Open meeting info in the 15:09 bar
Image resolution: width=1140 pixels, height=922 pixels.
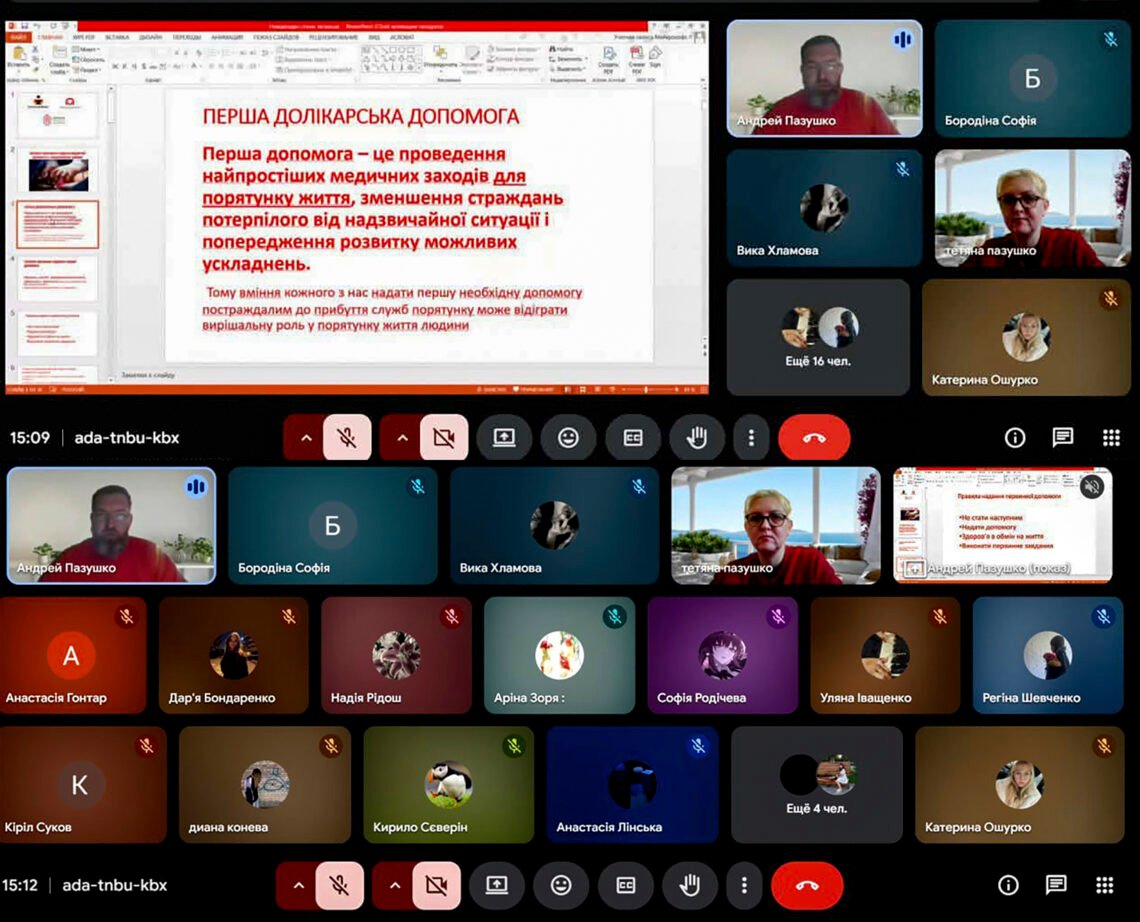(1014, 438)
